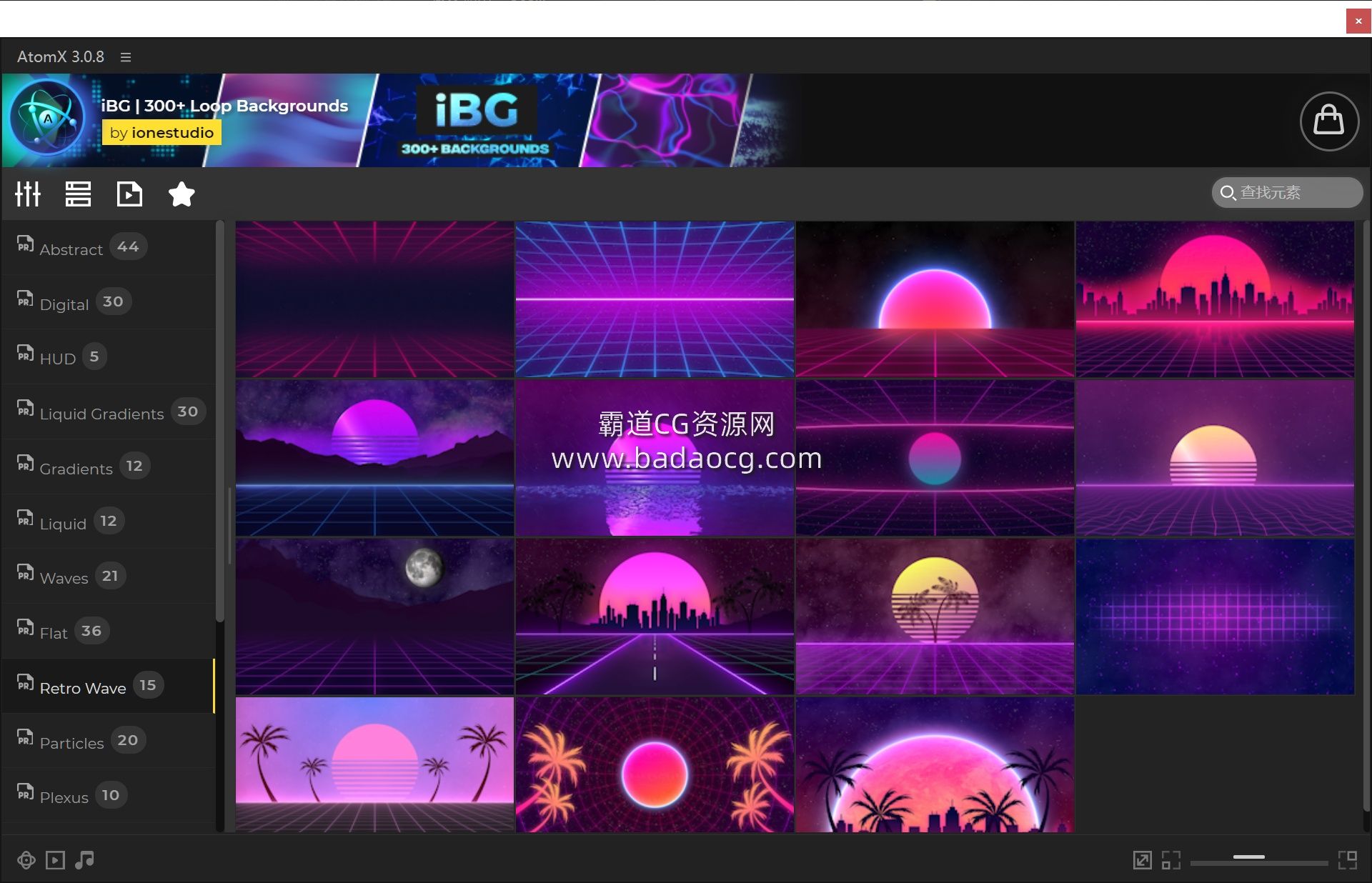1372x883 pixels.
Task: Click the Gradients category folder icon
Action: coord(25,463)
